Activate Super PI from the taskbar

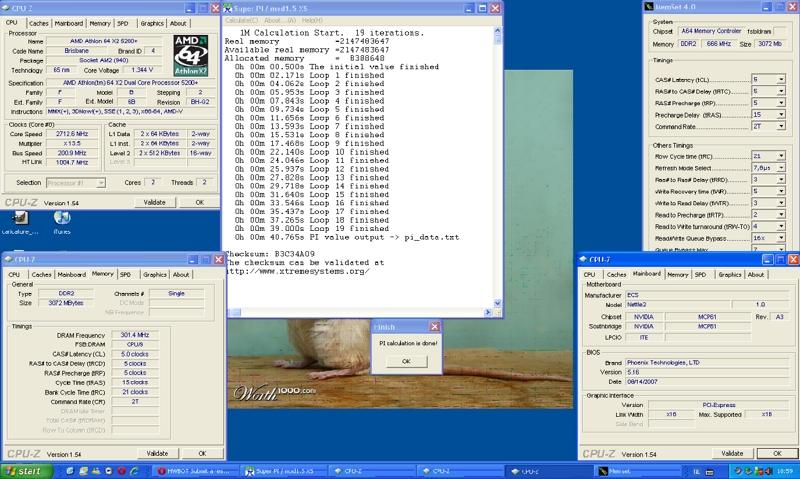tap(284, 471)
